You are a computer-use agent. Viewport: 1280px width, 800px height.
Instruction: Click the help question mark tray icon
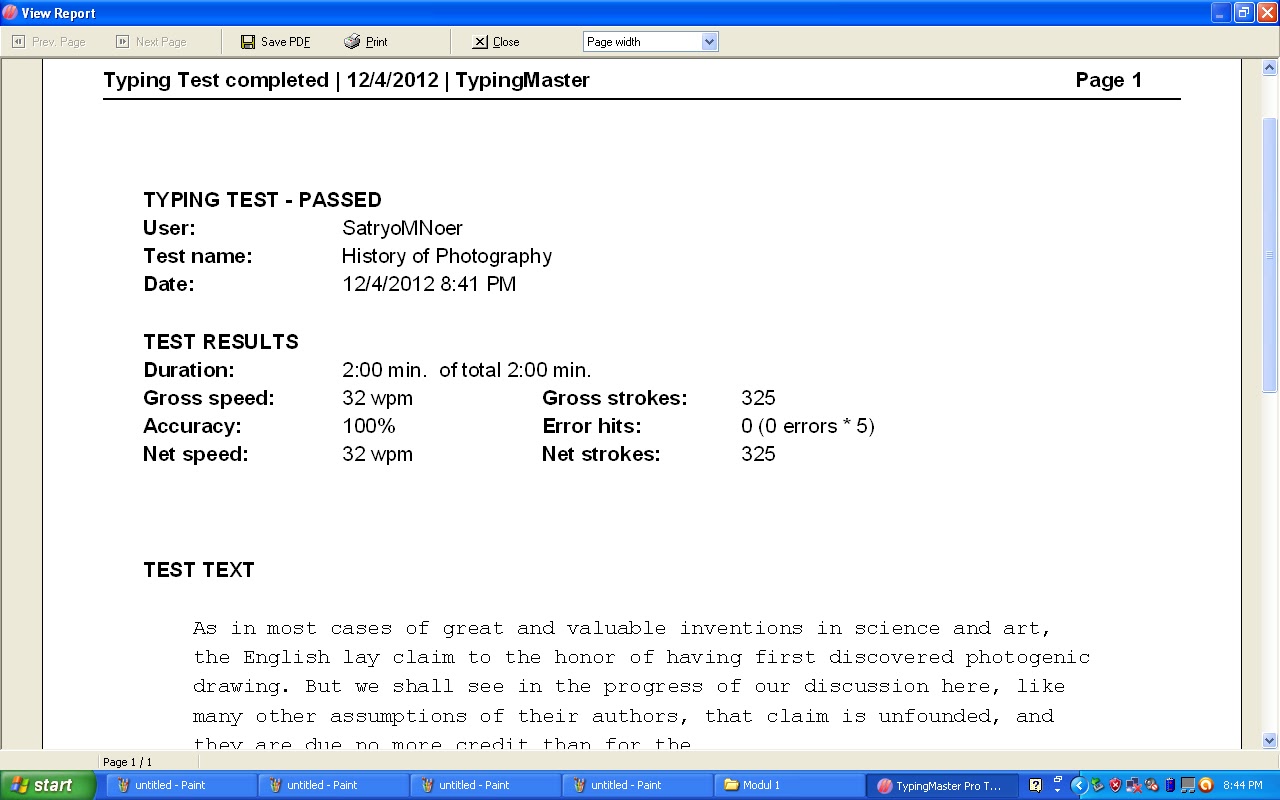pyautogui.click(x=1035, y=785)
